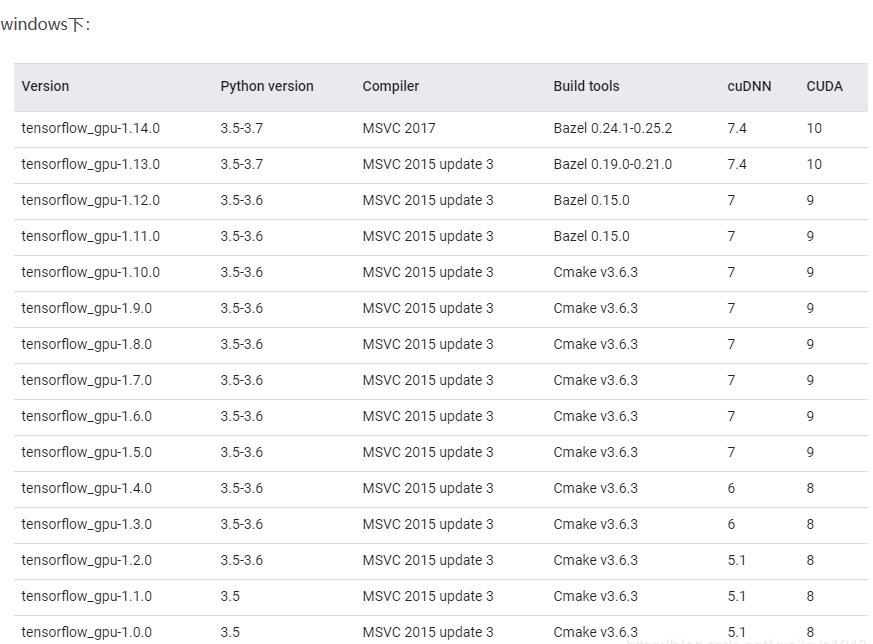873x644 pixels.
Task: Click MSVC 2015 update 3 in 1.13.0 row
Action: coord(428,165)
